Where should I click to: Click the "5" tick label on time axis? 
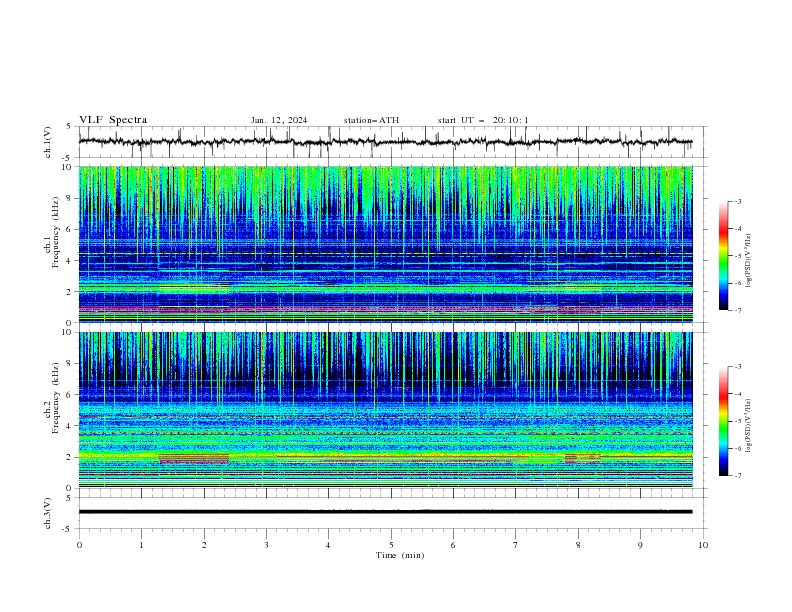(391, 545)
